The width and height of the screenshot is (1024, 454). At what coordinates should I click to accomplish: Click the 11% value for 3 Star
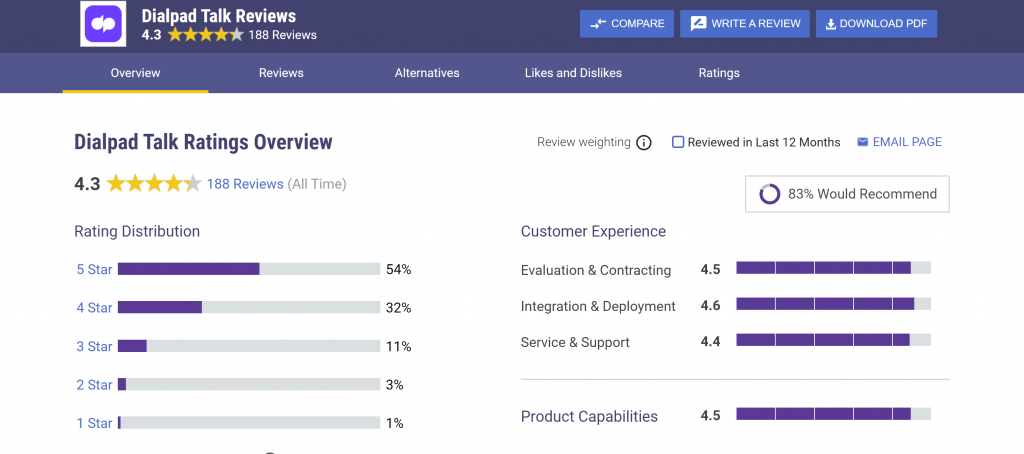(x=398, y=346)
